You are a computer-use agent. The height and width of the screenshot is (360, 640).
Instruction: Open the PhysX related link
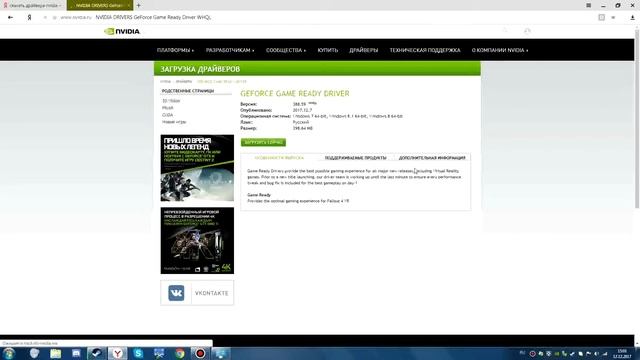coord(168,108)
